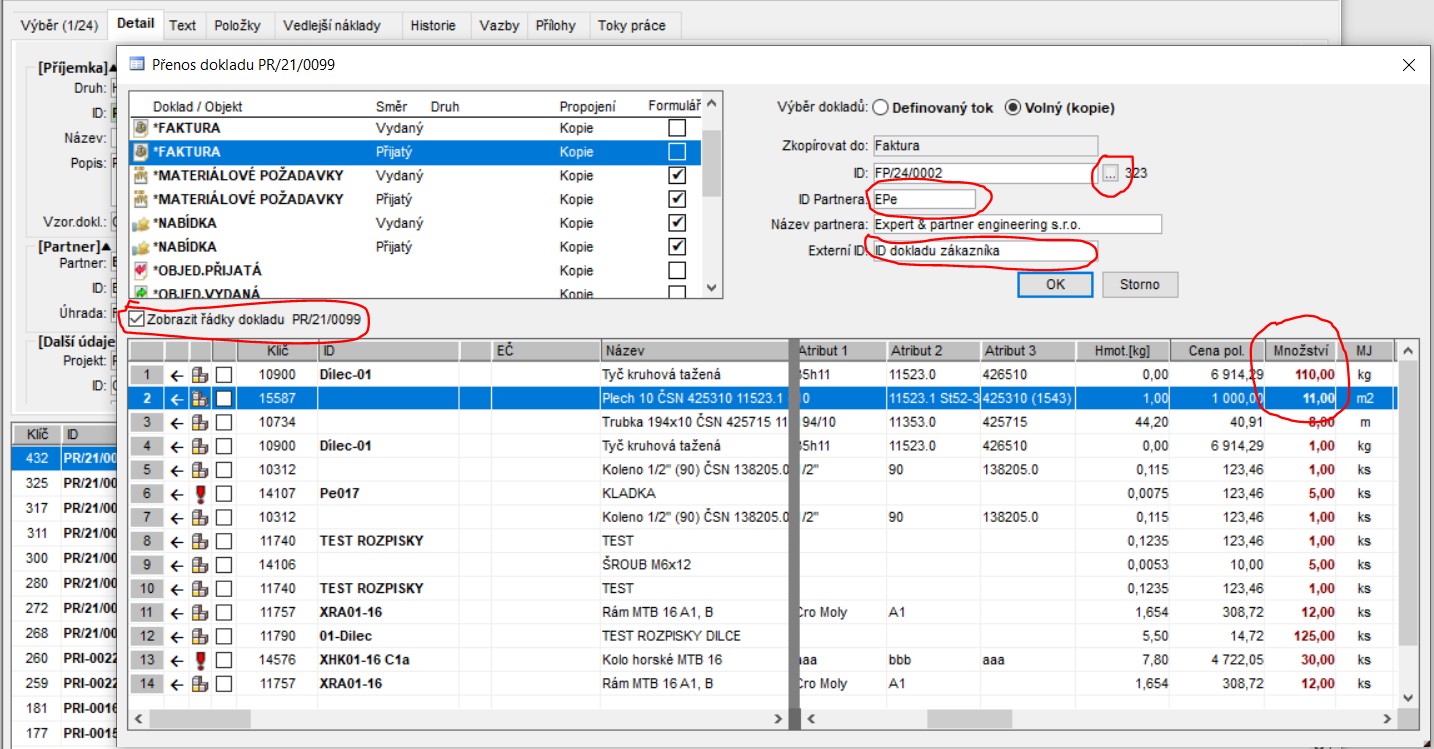Click the icon of Vydaný MATERIÁLOVÉ POŽADAVKY row
1434x749 pixels.
tap(141, 175)
